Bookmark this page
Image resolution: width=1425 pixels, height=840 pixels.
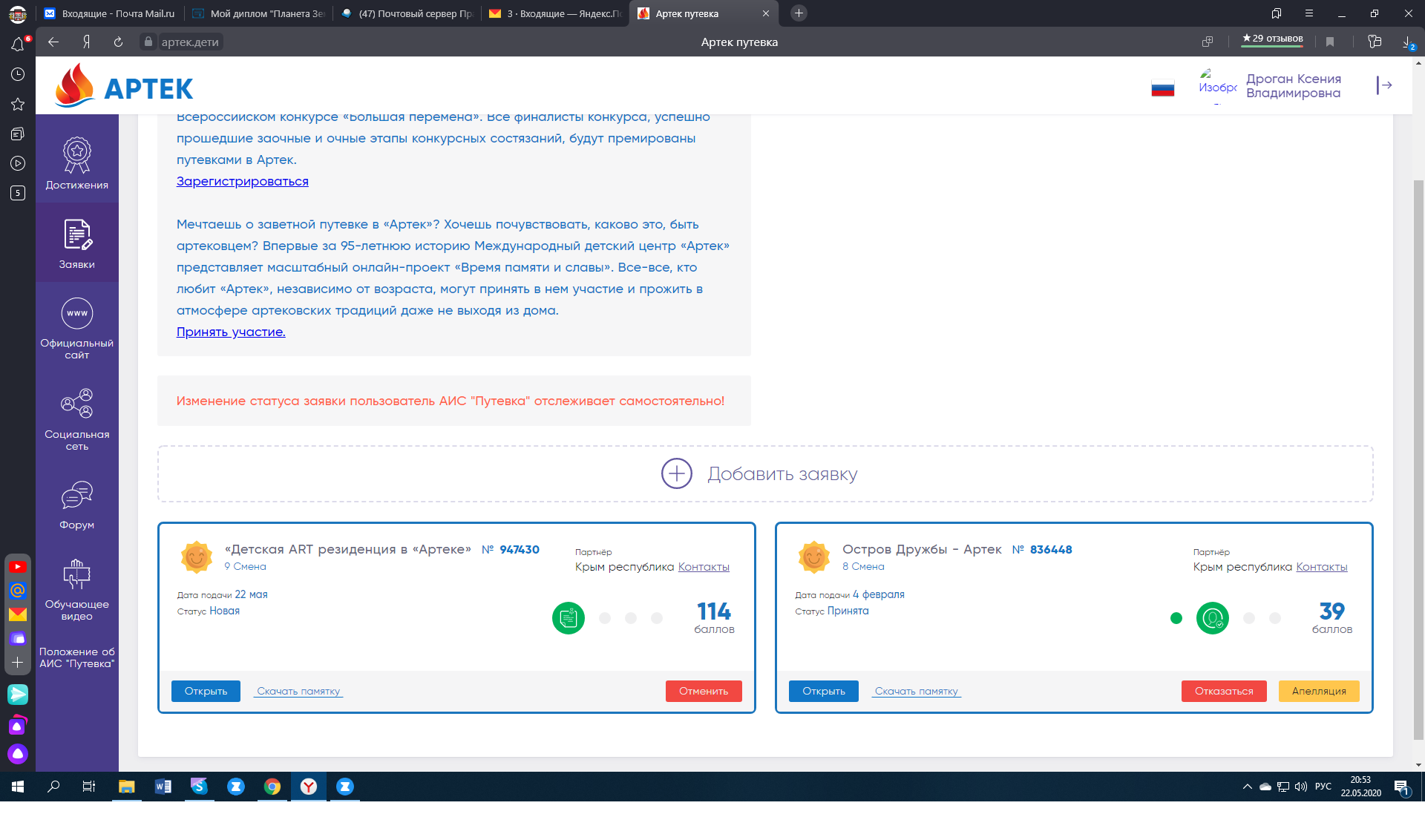1330,42
